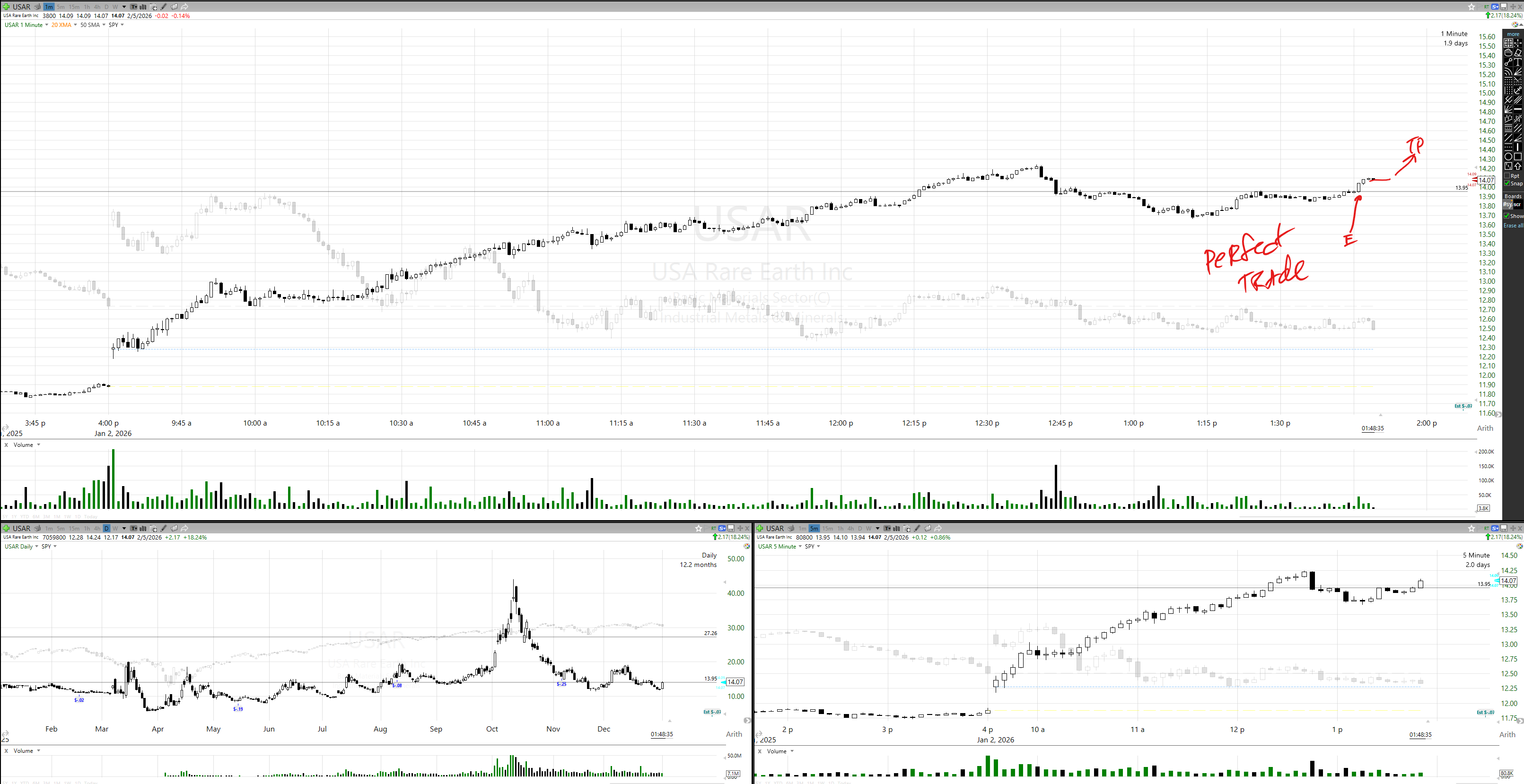Toggle the Snap checkbox
The height and width of the screenshot is (784, 1524).
pyautogui.click(x=1507, y=183)
